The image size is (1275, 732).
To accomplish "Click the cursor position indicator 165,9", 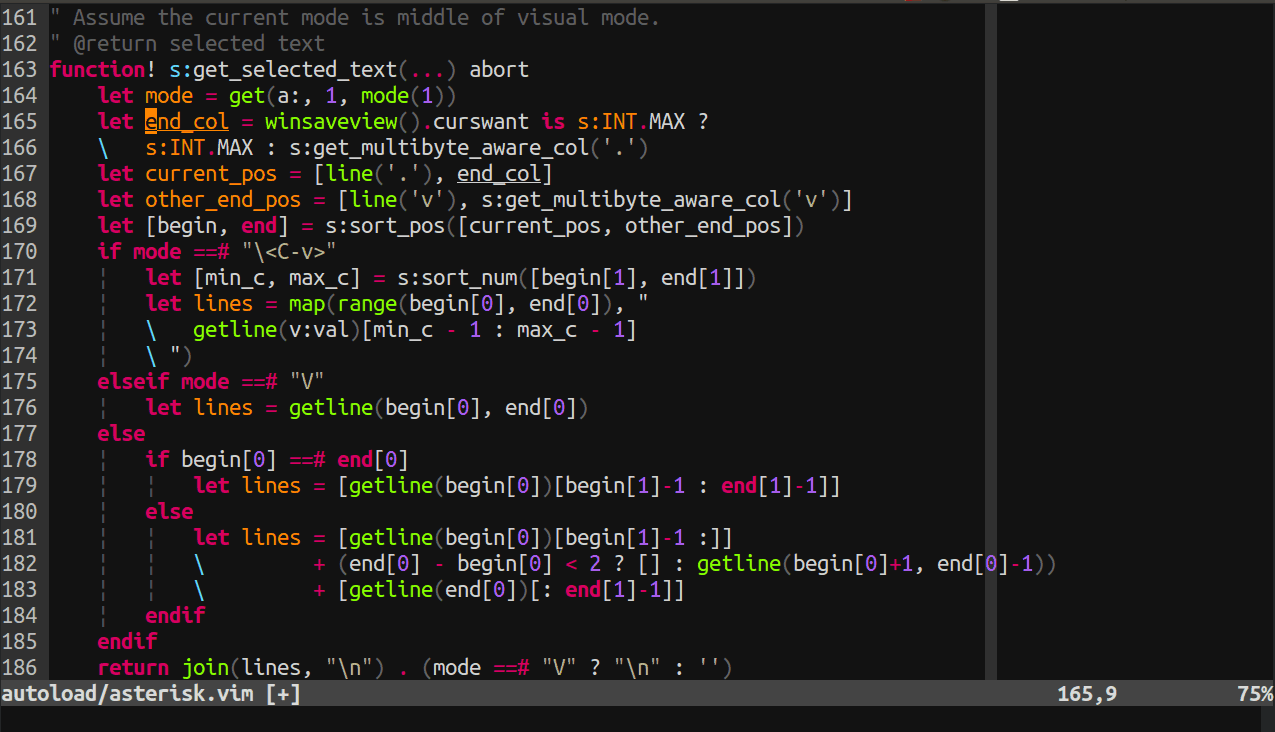I will click(1086, 693).
